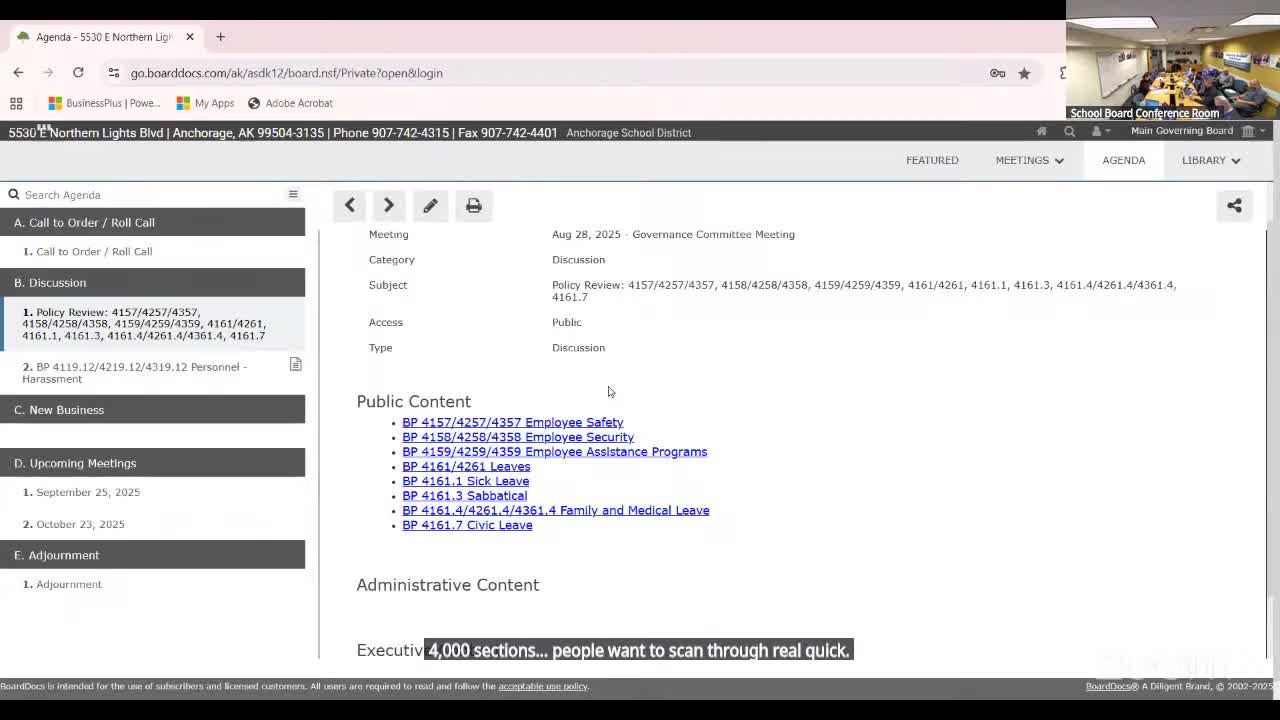This screenshot has width=1280, height=720.
Task: Print the agenda item
Action: click(474, 206)
